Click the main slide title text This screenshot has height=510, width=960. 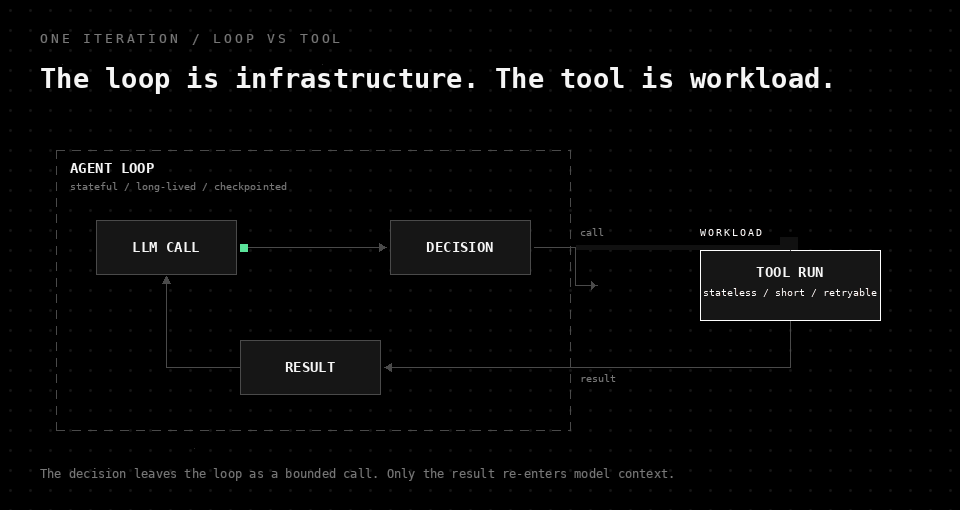pos(438,78)
